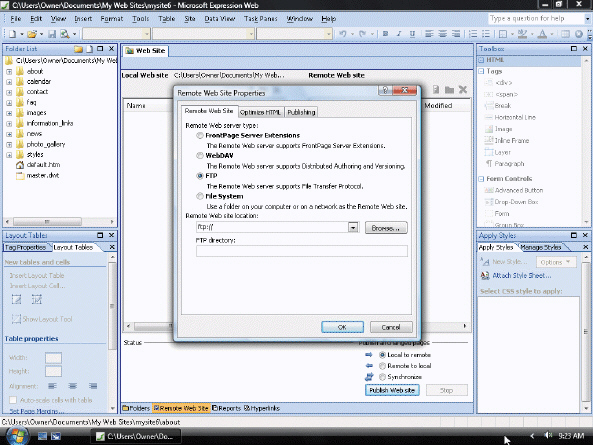This screenshot has height=445, width=593.
Task: Click the Highlight color toolbar icon
Action: pyautogui.click(x=522, y=34)
